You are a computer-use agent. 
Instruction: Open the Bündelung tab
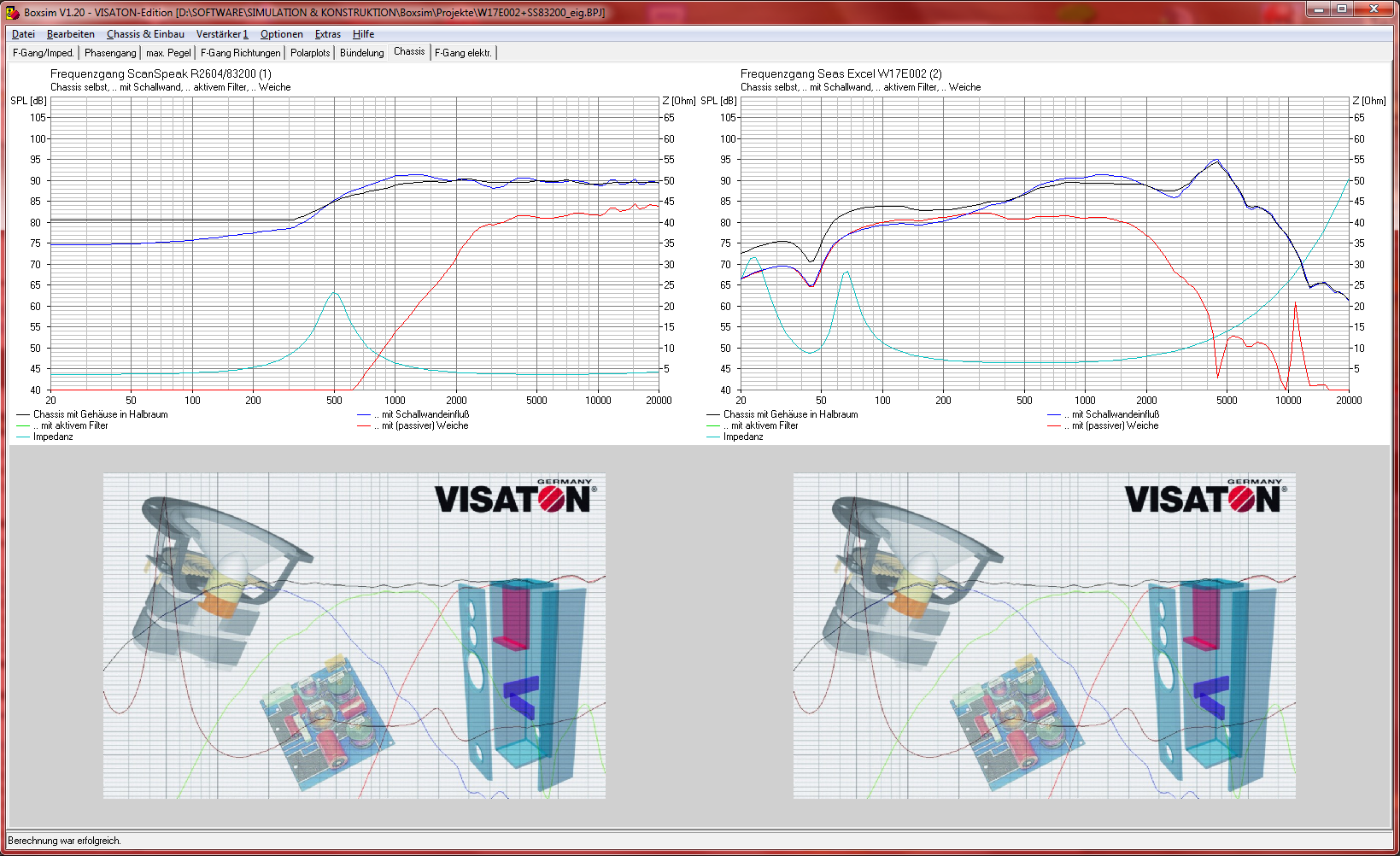pos(361,53)
